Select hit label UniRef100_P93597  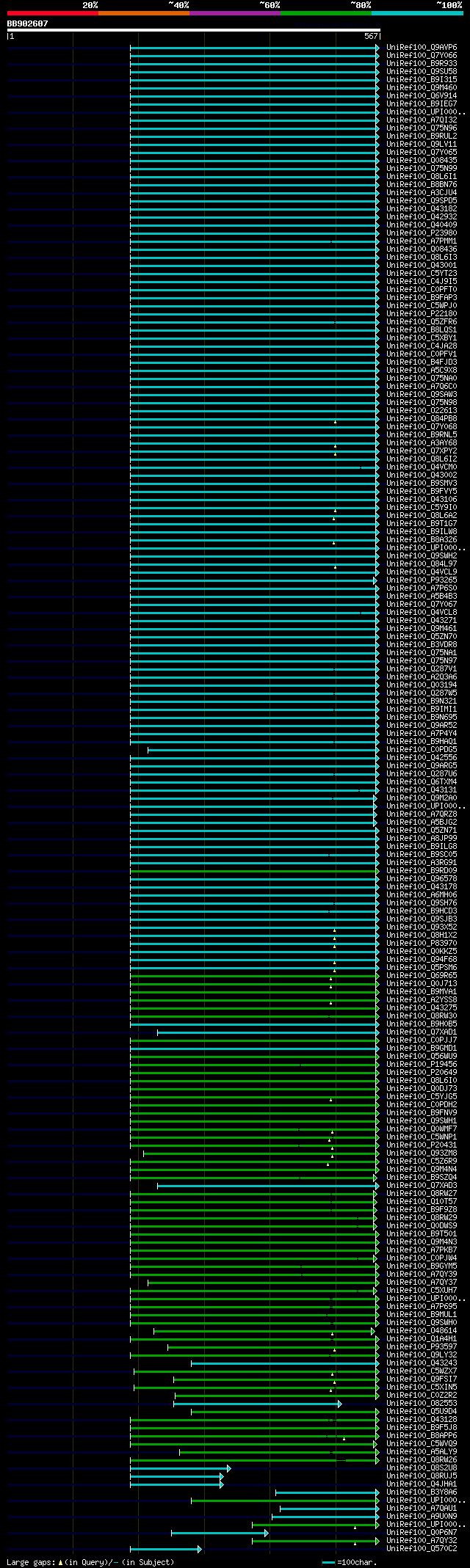pyautogui.click(x=422, y=1346)
